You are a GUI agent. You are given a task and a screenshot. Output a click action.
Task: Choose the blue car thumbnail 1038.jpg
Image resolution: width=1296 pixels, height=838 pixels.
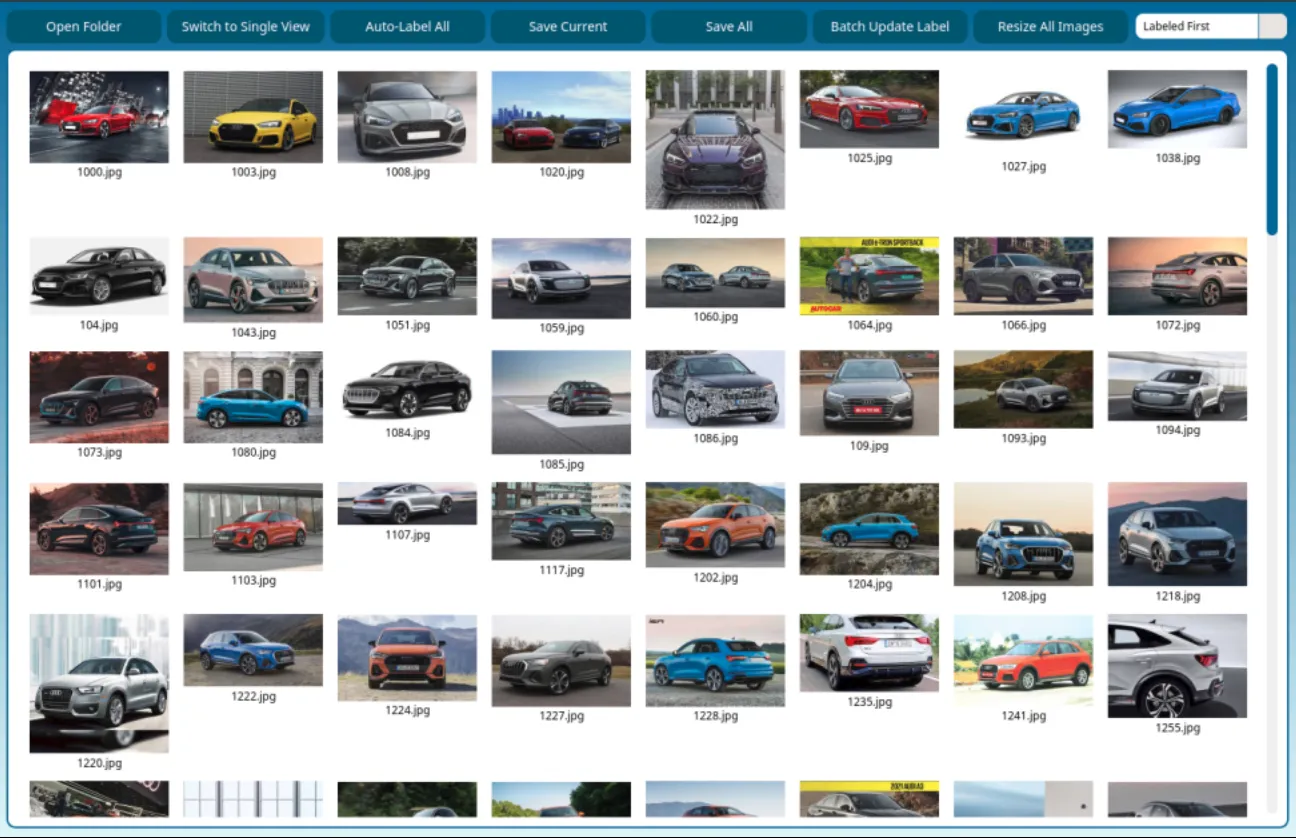[1177, 109]
